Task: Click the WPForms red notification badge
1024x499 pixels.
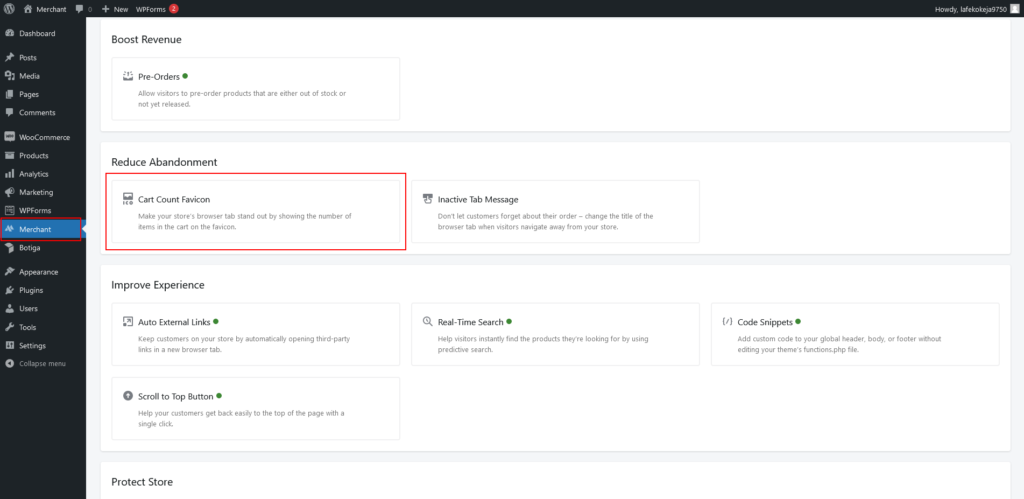Action: (174, 8)
